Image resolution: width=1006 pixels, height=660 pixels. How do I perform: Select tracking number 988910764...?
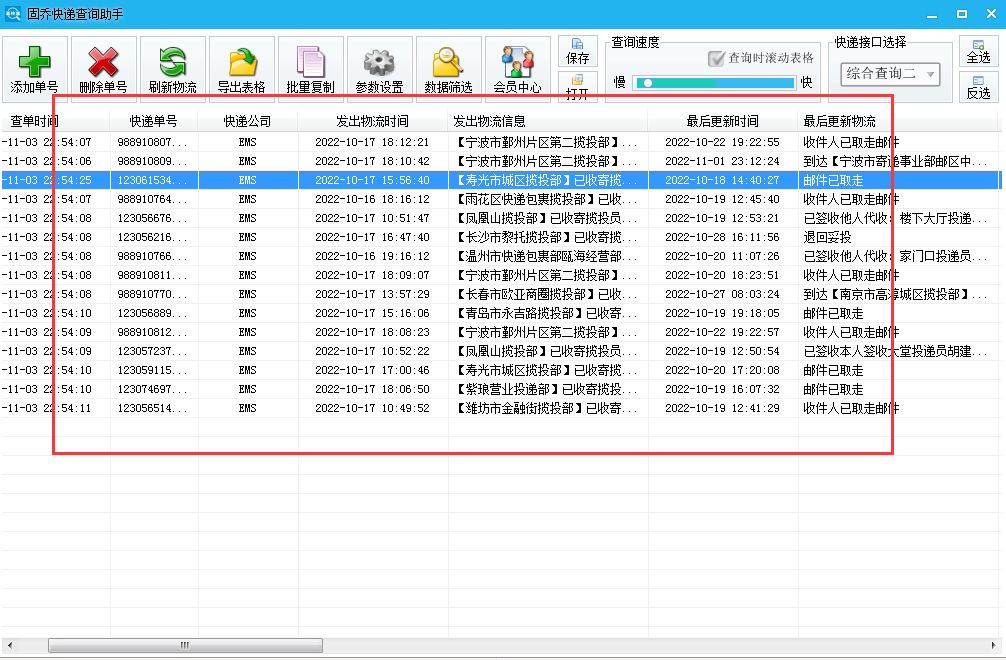pos(152,199)
